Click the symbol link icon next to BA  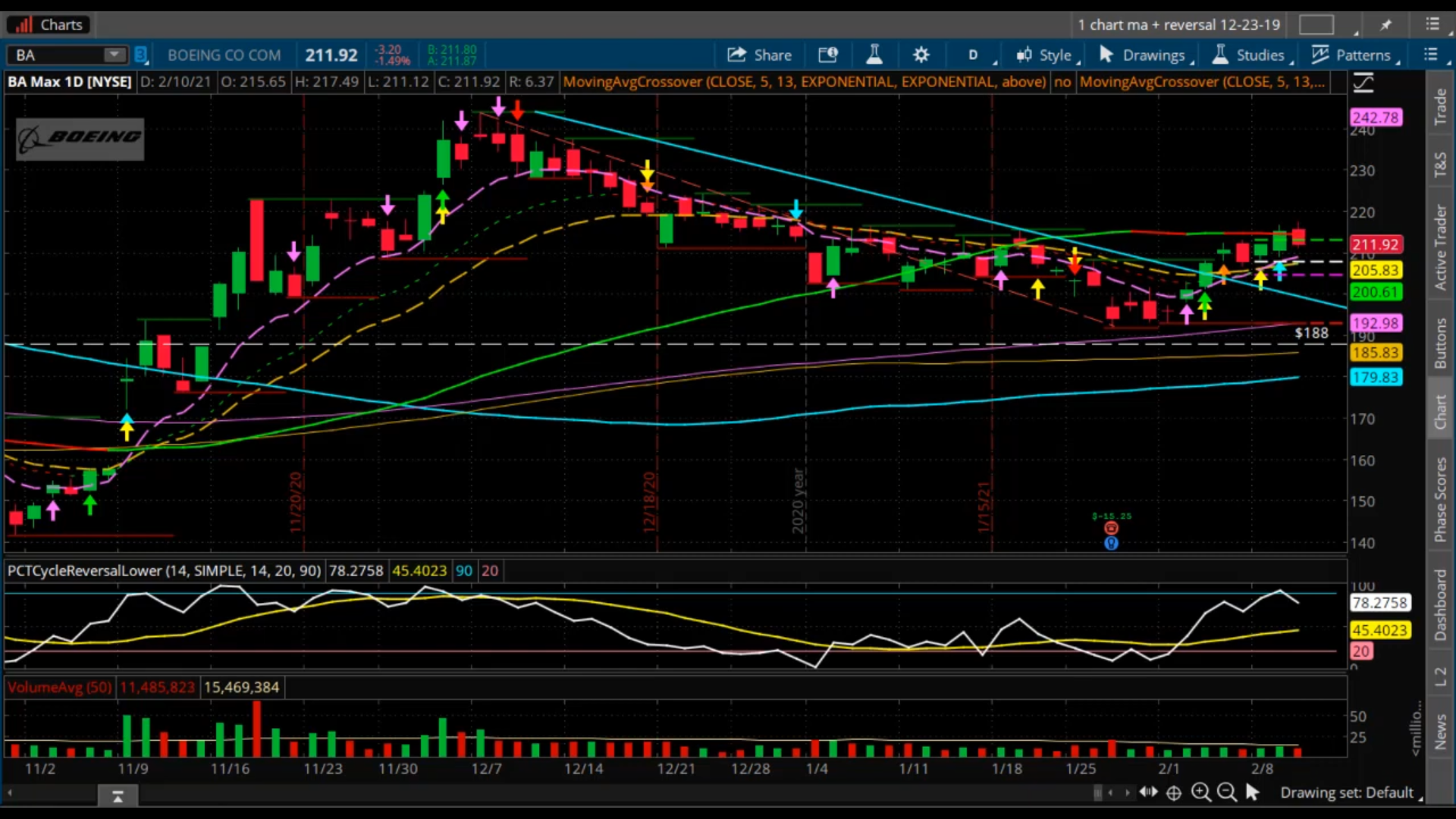(x=141, y=55)
